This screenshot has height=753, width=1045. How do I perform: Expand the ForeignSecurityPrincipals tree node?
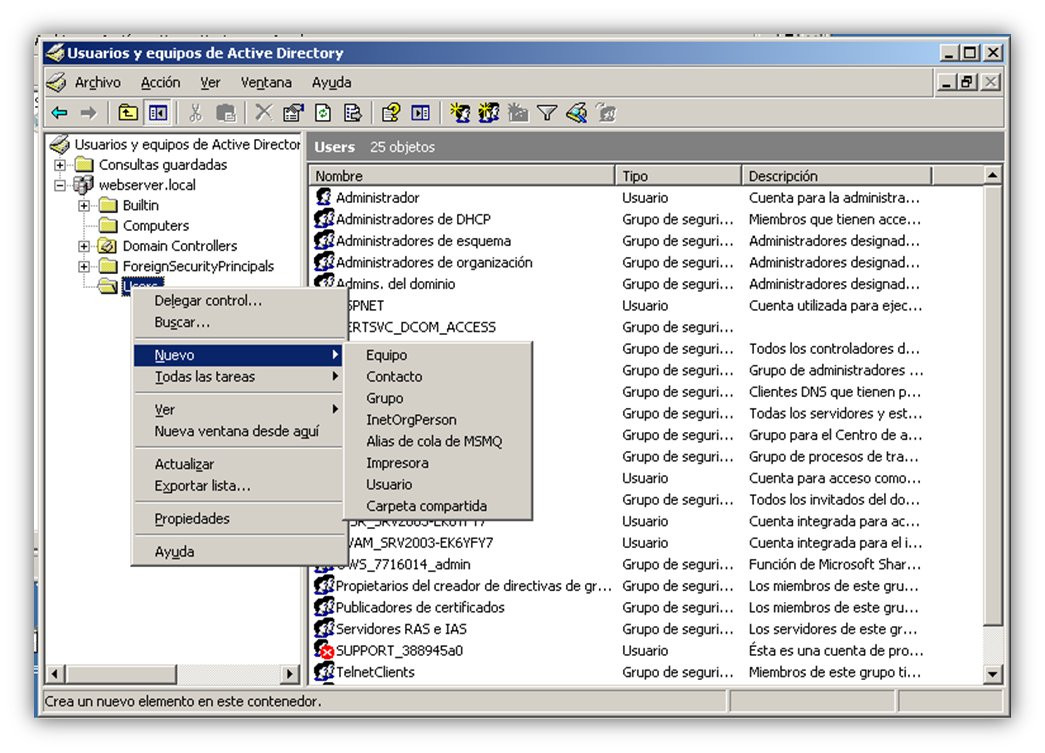(84, 267)
